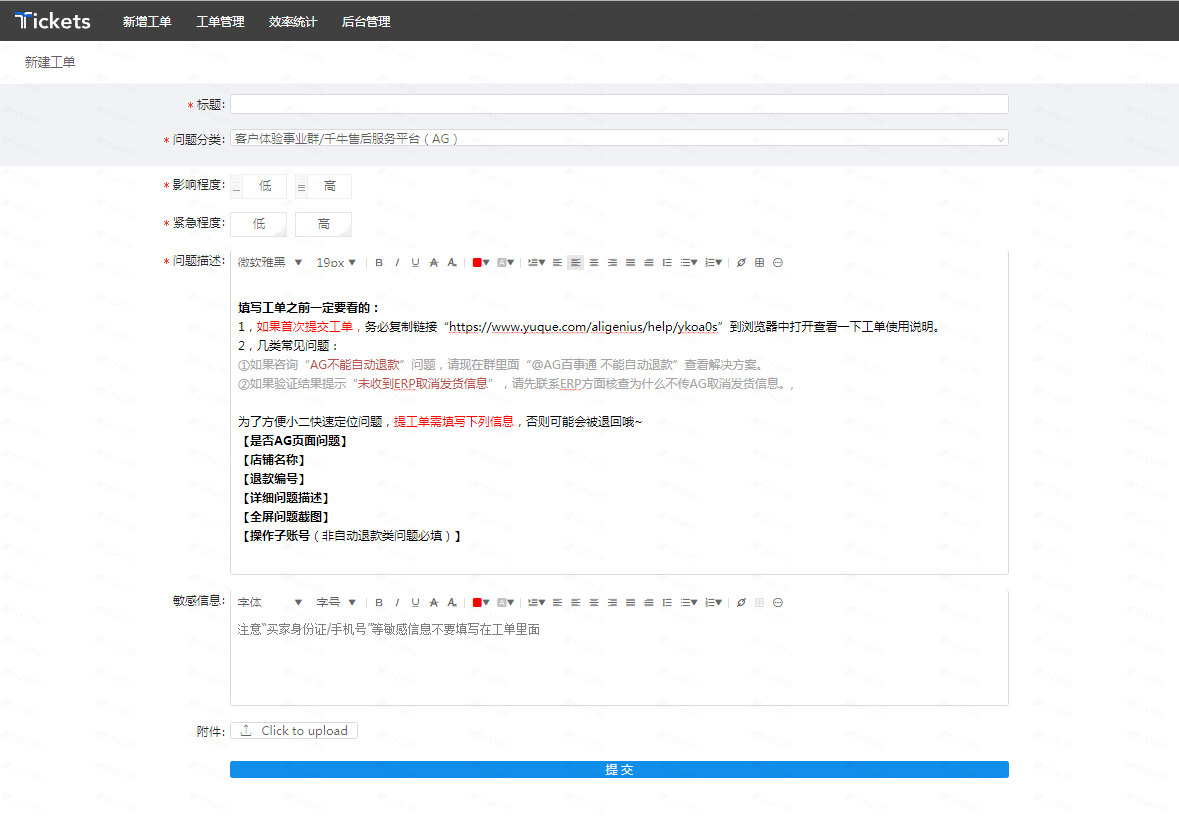Click the highlighted align-left icon in 问题描述 toolbar
The image size is (1179, 817).
pos(575,262)
